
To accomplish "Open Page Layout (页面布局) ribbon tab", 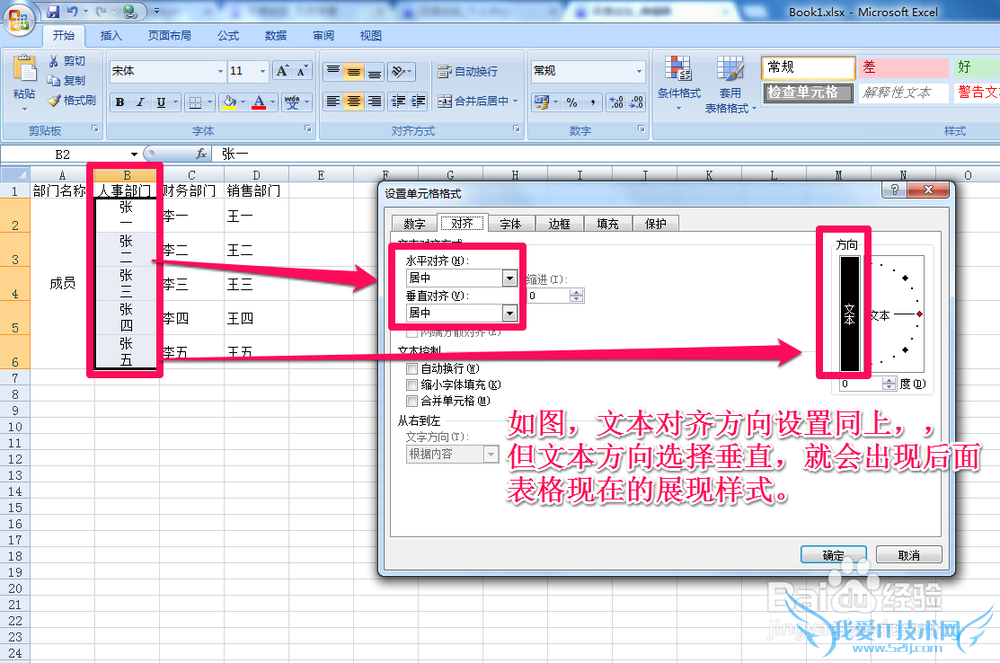I will tap(170, 36).
